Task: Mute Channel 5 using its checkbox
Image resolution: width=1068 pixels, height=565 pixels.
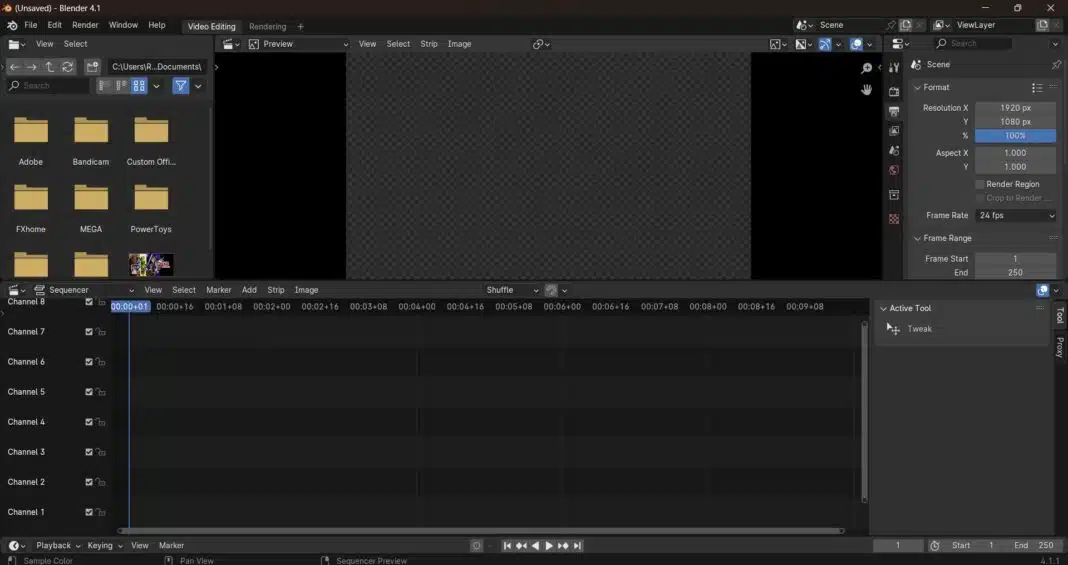Action: click(x=89, y=392)
